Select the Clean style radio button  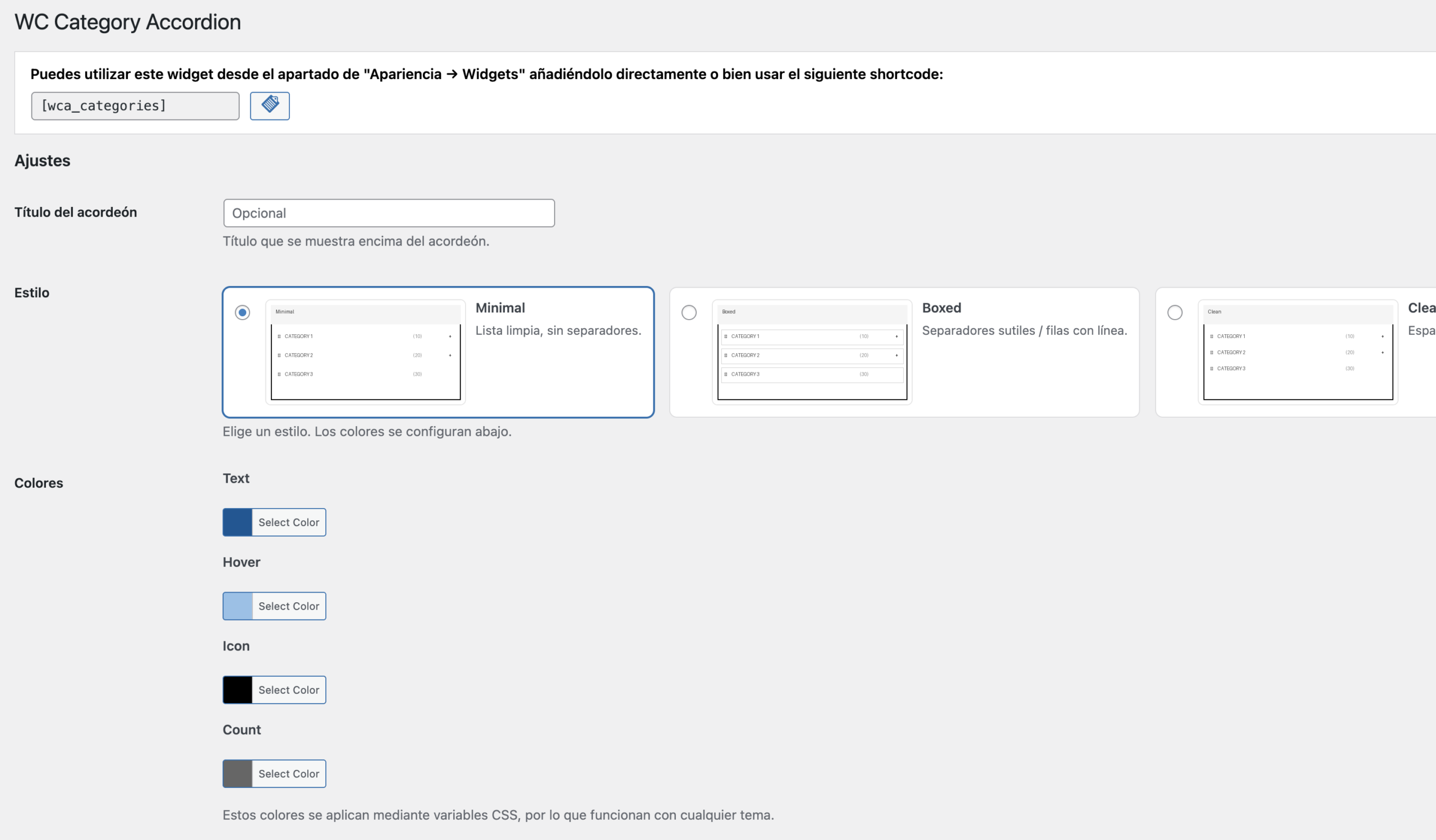coord(1175,312)
